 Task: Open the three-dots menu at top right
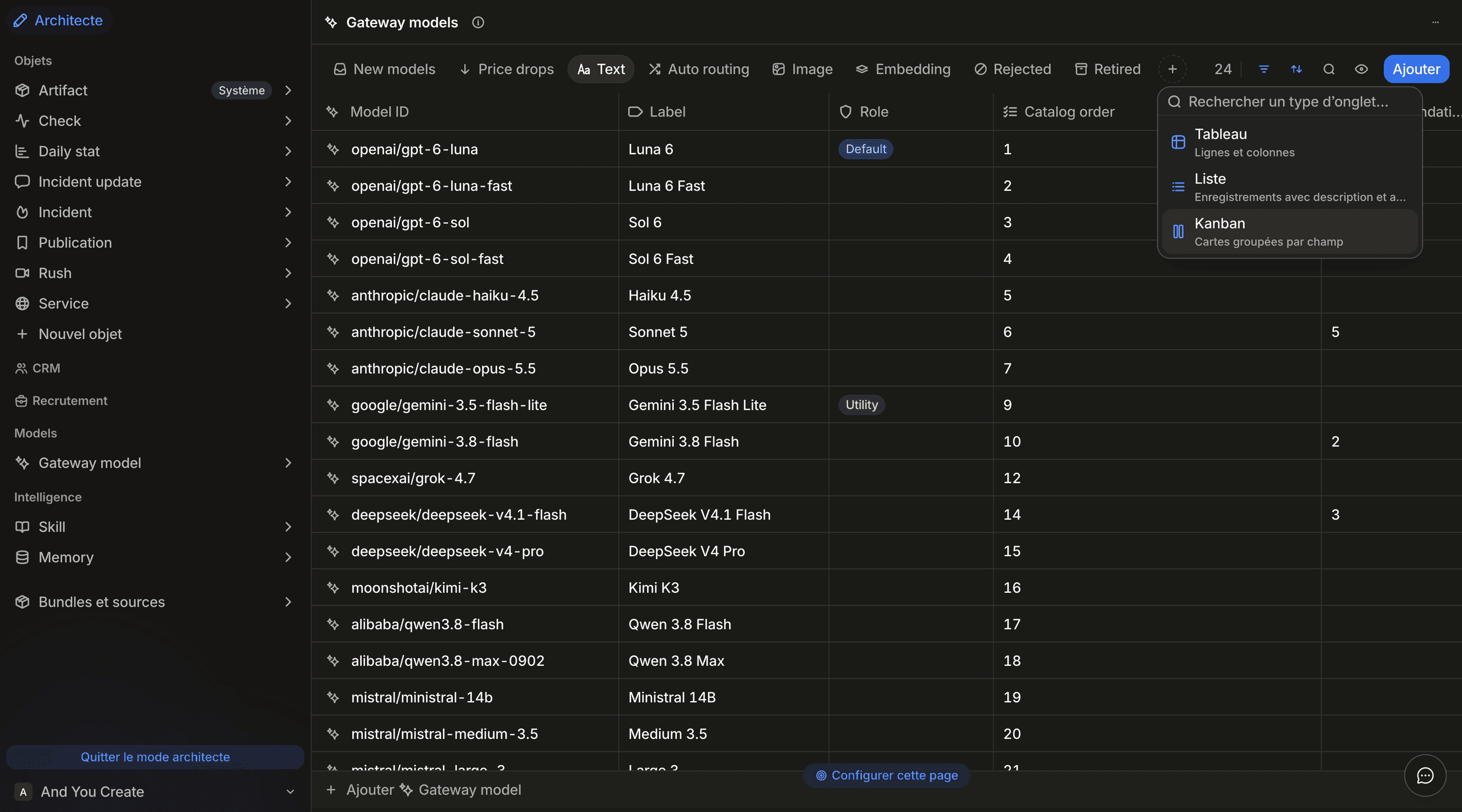coord(1436,22)
